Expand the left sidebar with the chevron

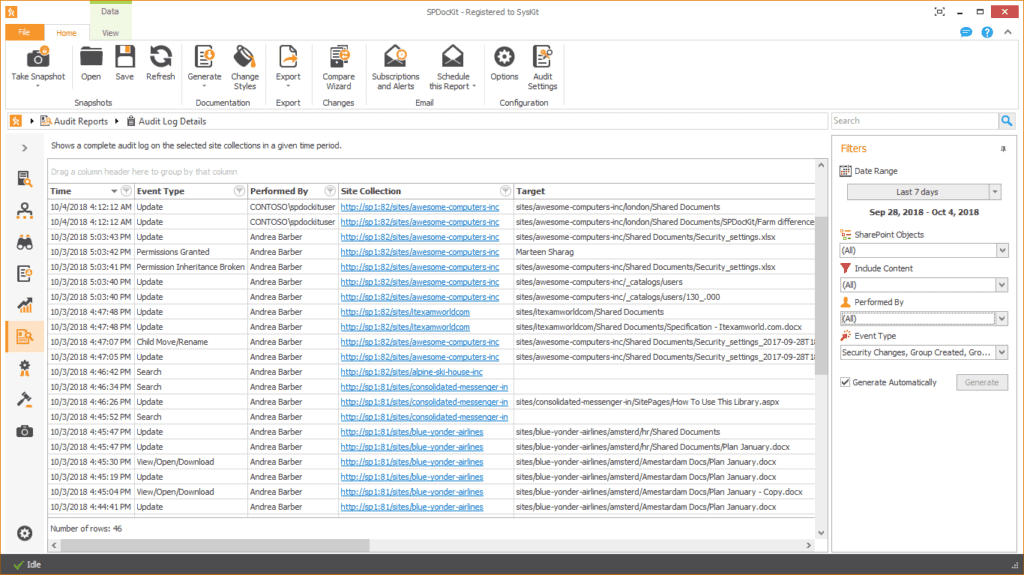(x=25, y=148)
